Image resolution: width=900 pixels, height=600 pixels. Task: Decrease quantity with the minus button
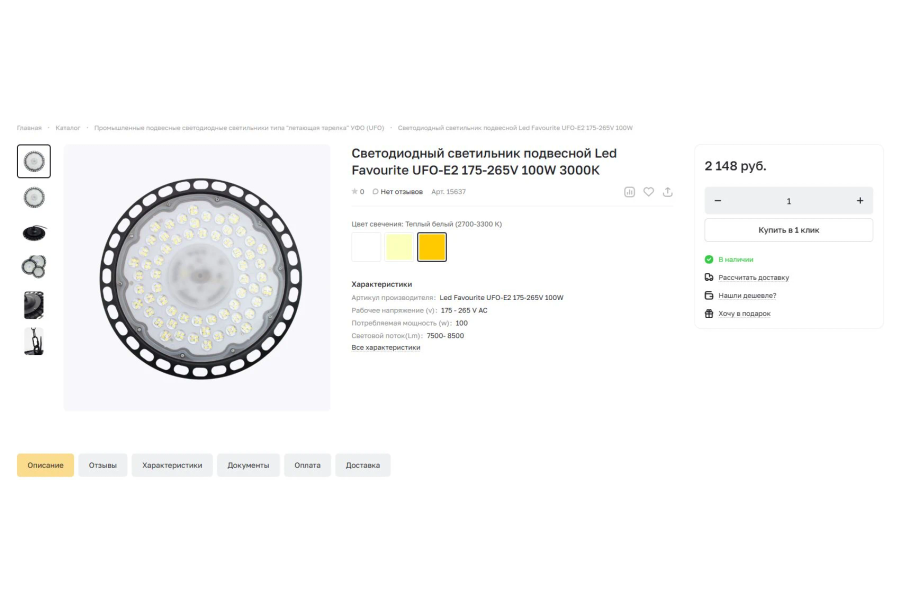[717, 201]
